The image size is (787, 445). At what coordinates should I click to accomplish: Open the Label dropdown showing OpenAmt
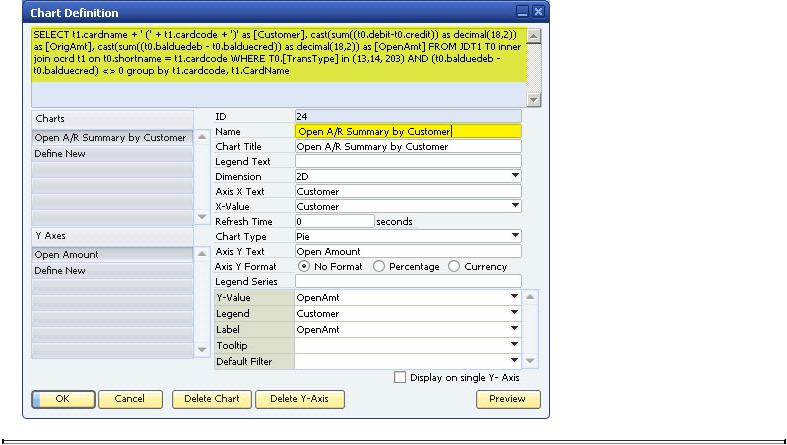point(514,329)
